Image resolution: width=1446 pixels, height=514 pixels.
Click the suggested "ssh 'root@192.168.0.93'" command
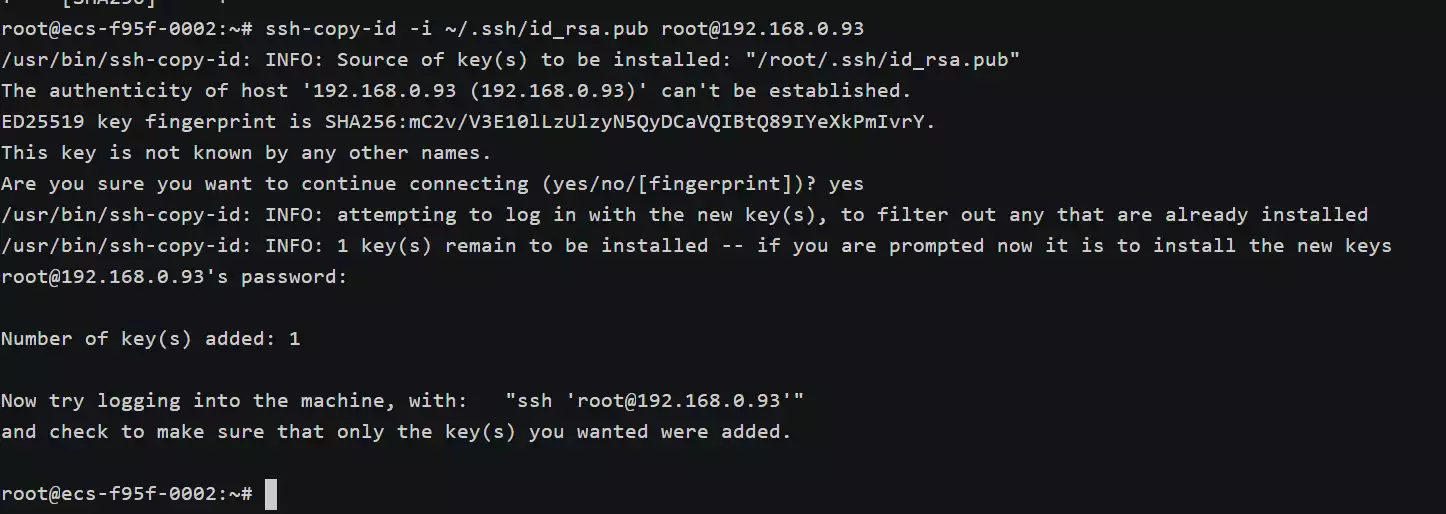coord(654,401)
